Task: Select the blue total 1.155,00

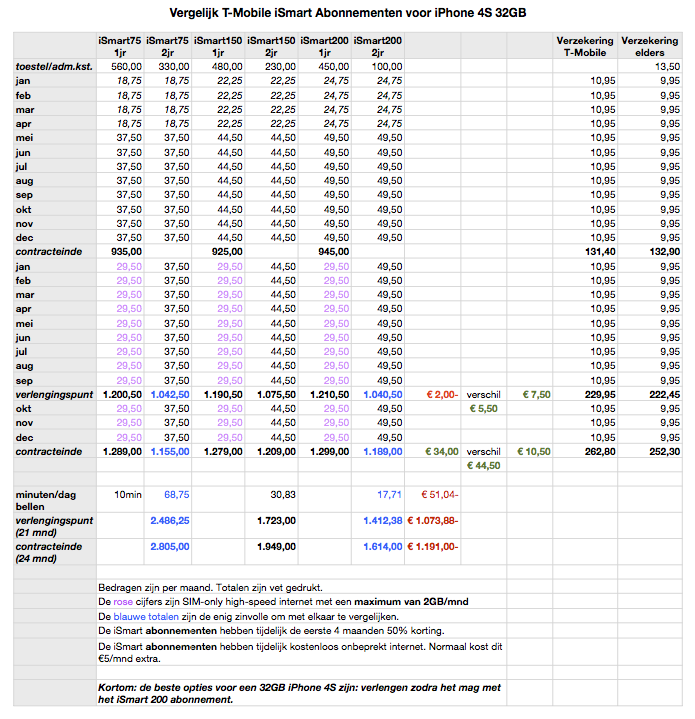Action: coord(170,452)
